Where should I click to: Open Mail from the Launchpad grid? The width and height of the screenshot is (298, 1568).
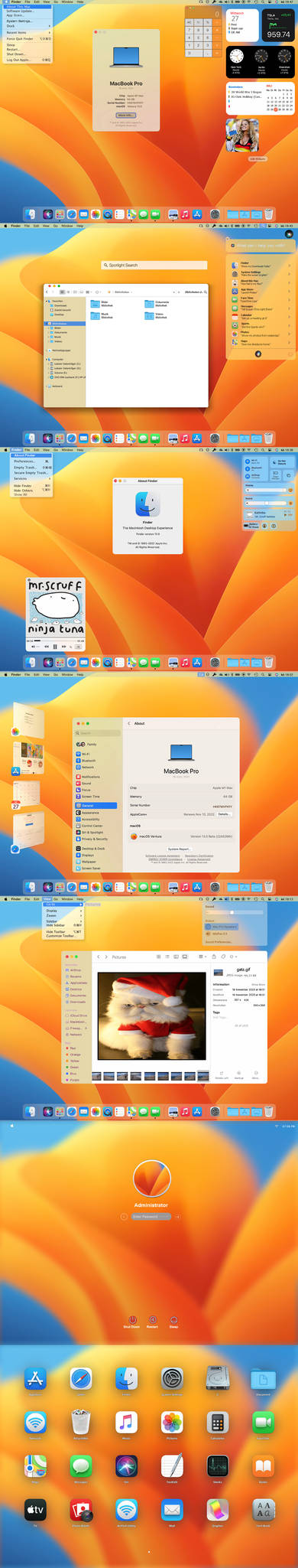(172, 1511)
